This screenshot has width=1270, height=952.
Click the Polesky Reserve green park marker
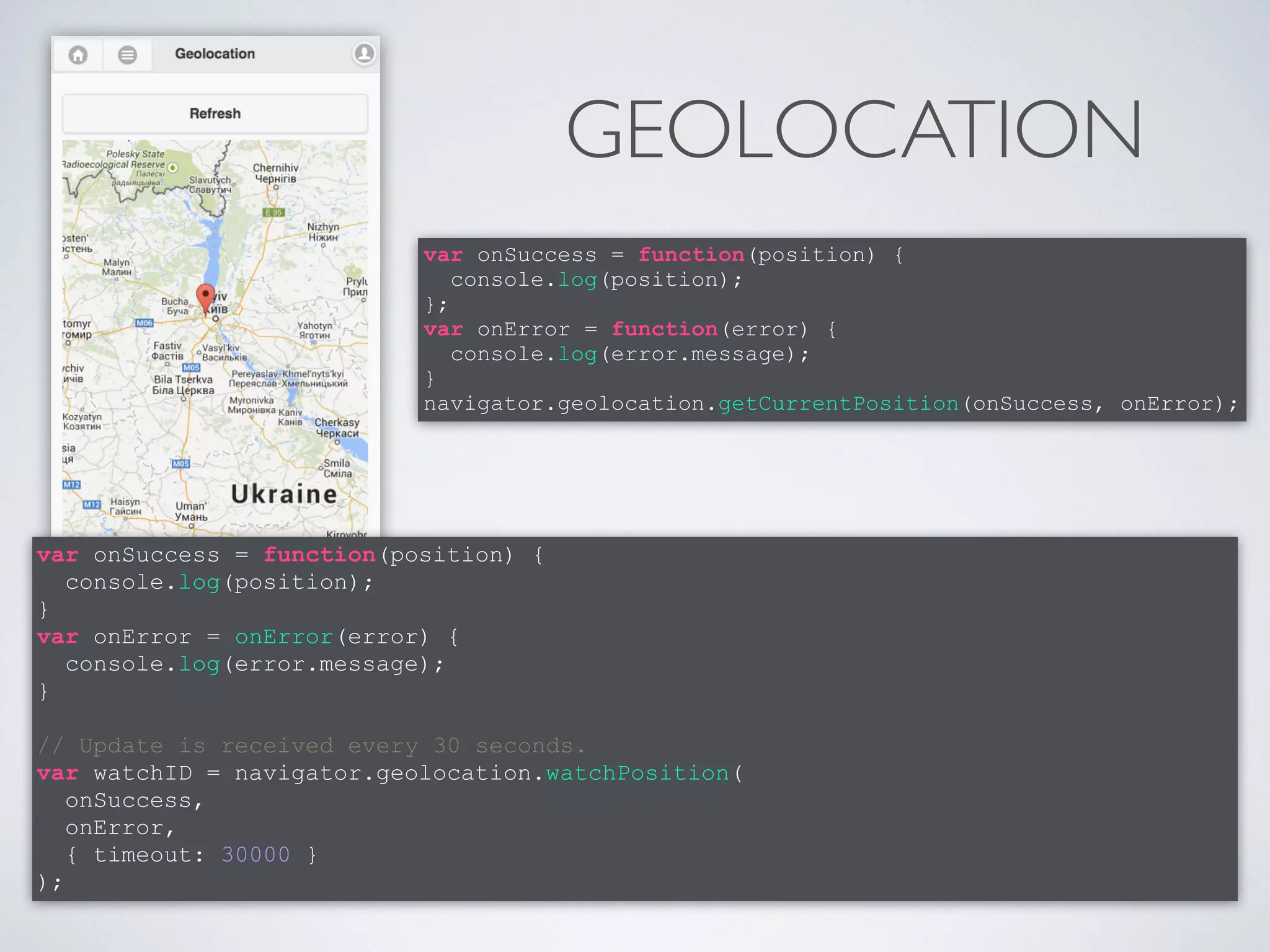click(x=173, y=167)
